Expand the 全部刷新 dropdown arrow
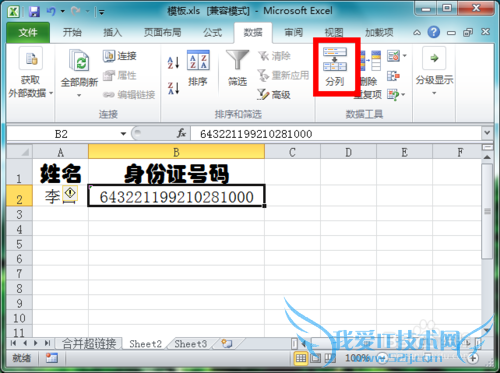500x373 pixels. [x=79, y=95]
